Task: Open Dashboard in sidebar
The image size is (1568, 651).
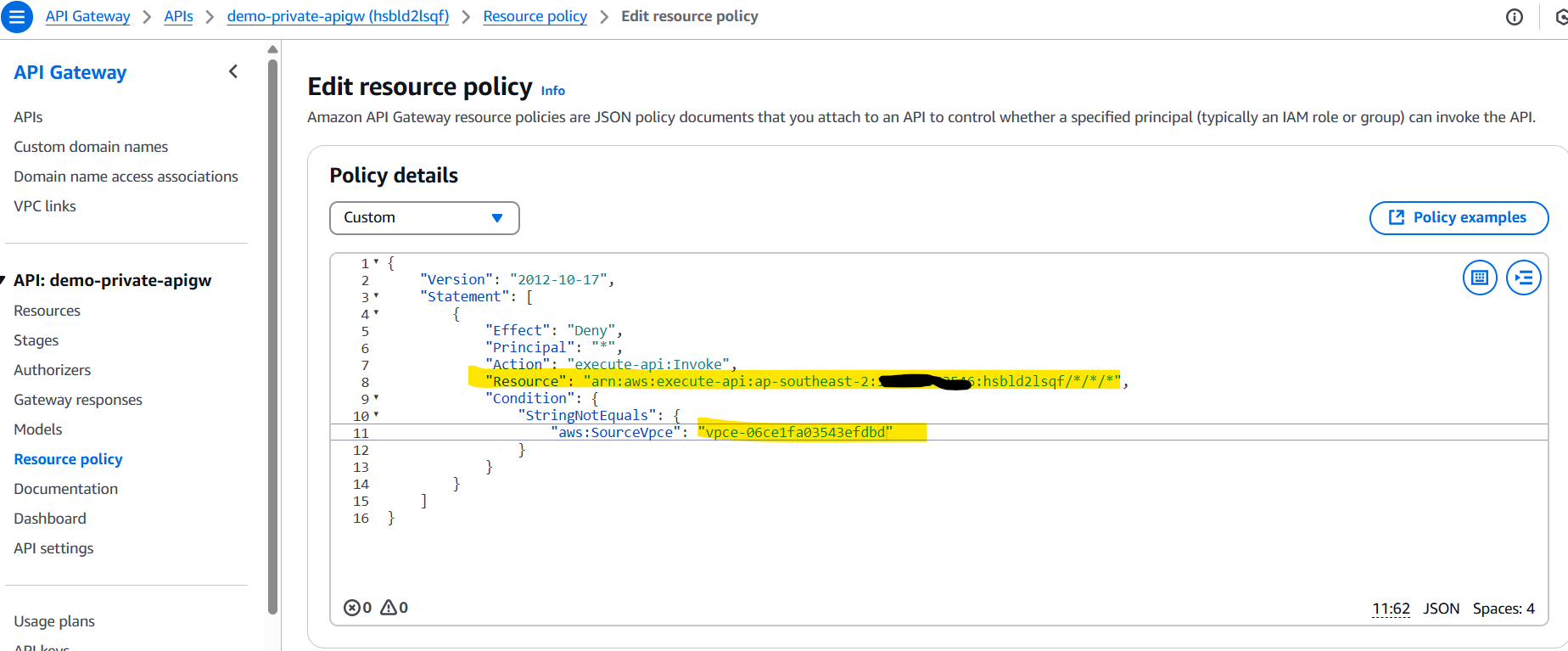Action: (49, 519)
